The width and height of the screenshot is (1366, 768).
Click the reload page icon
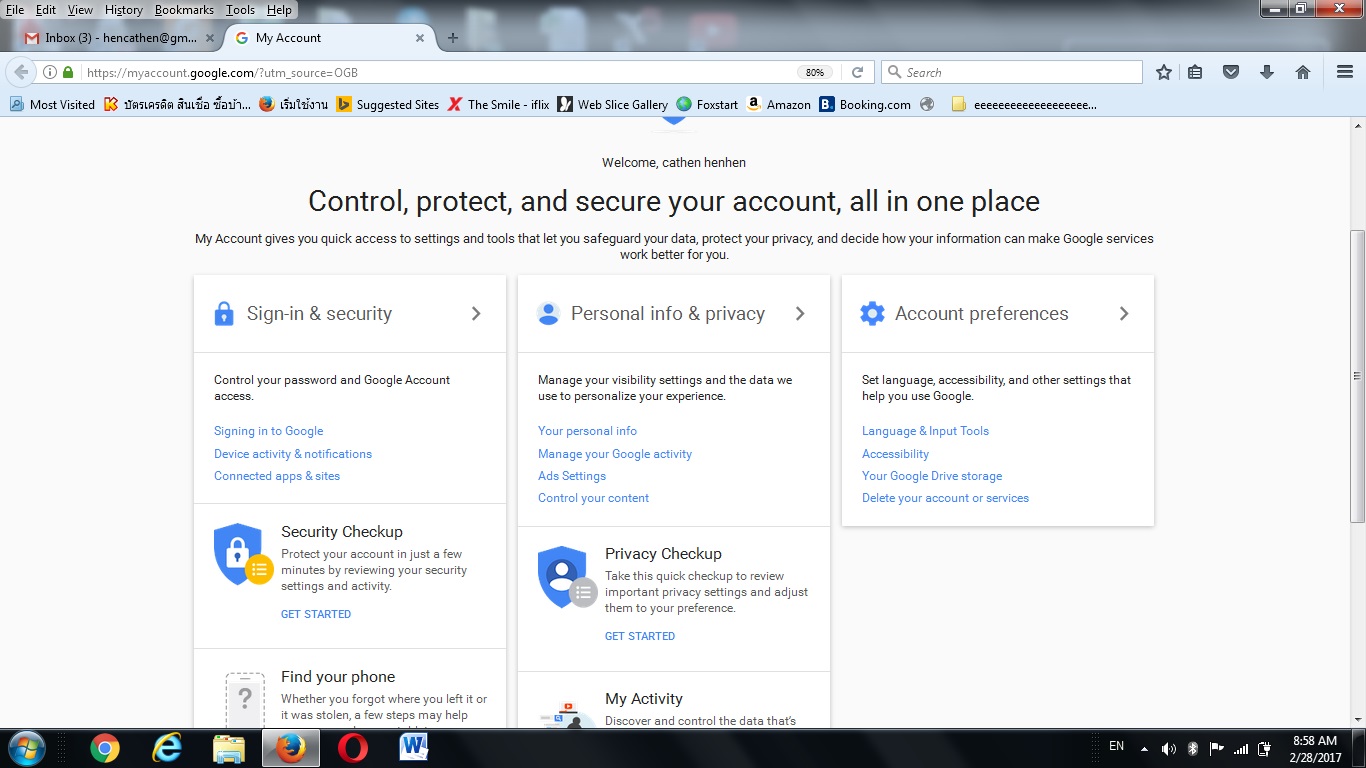pos(857,72)
